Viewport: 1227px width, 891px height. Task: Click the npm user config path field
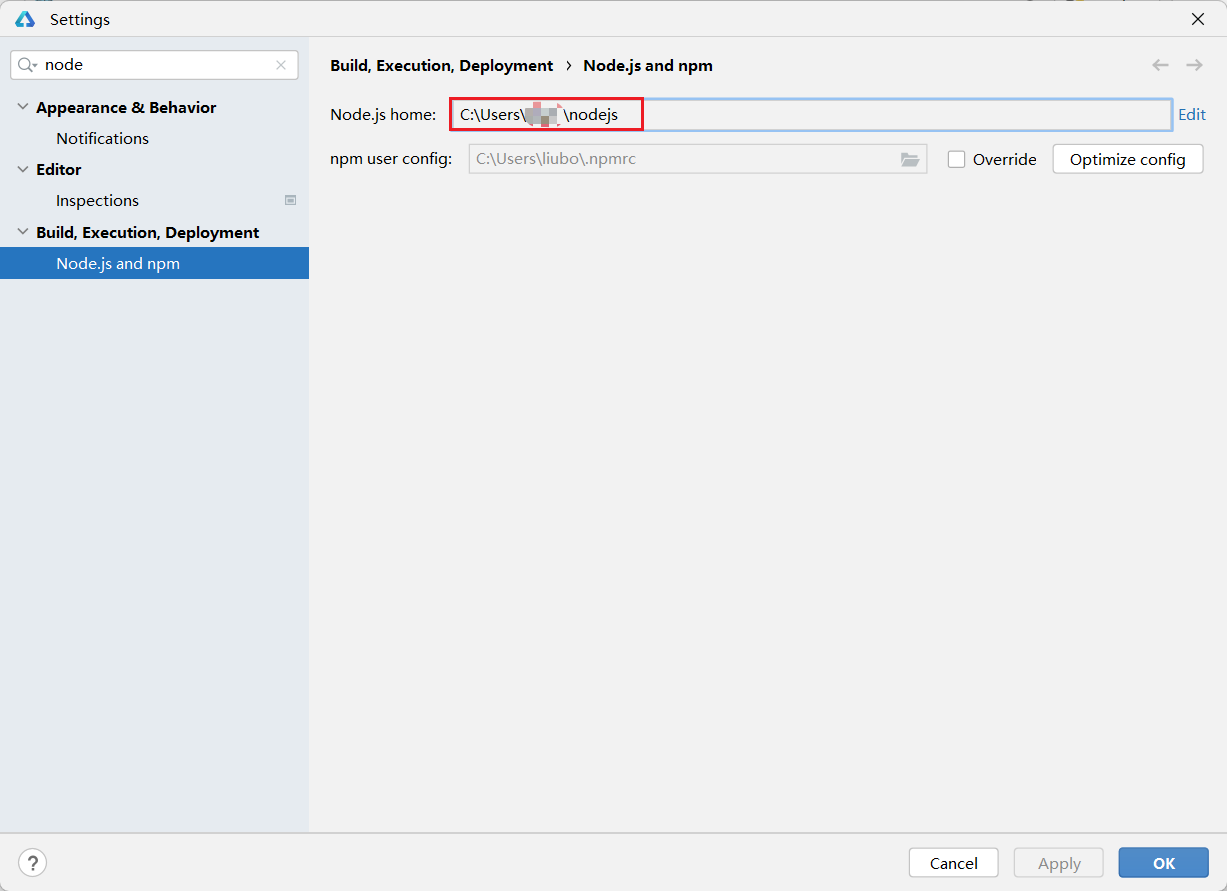pos(698,159)
